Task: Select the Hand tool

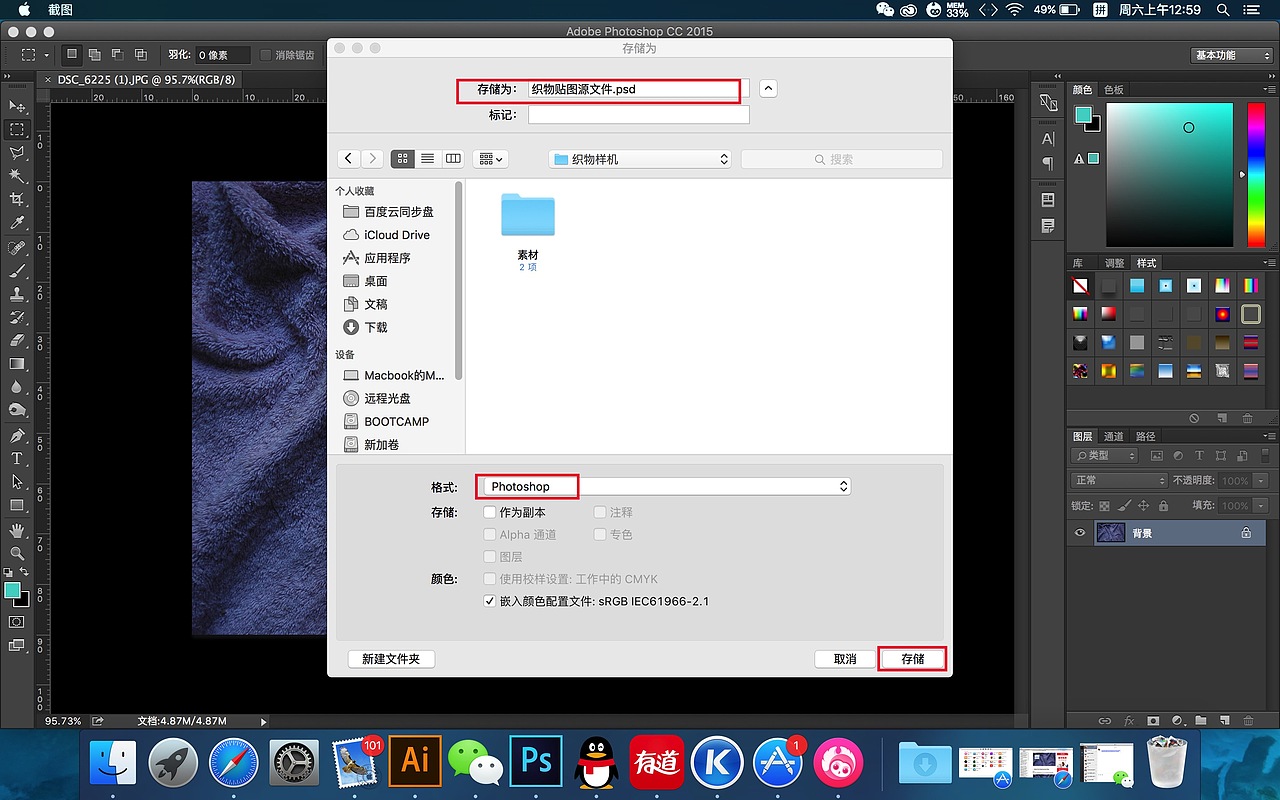Action: (17, 529)
